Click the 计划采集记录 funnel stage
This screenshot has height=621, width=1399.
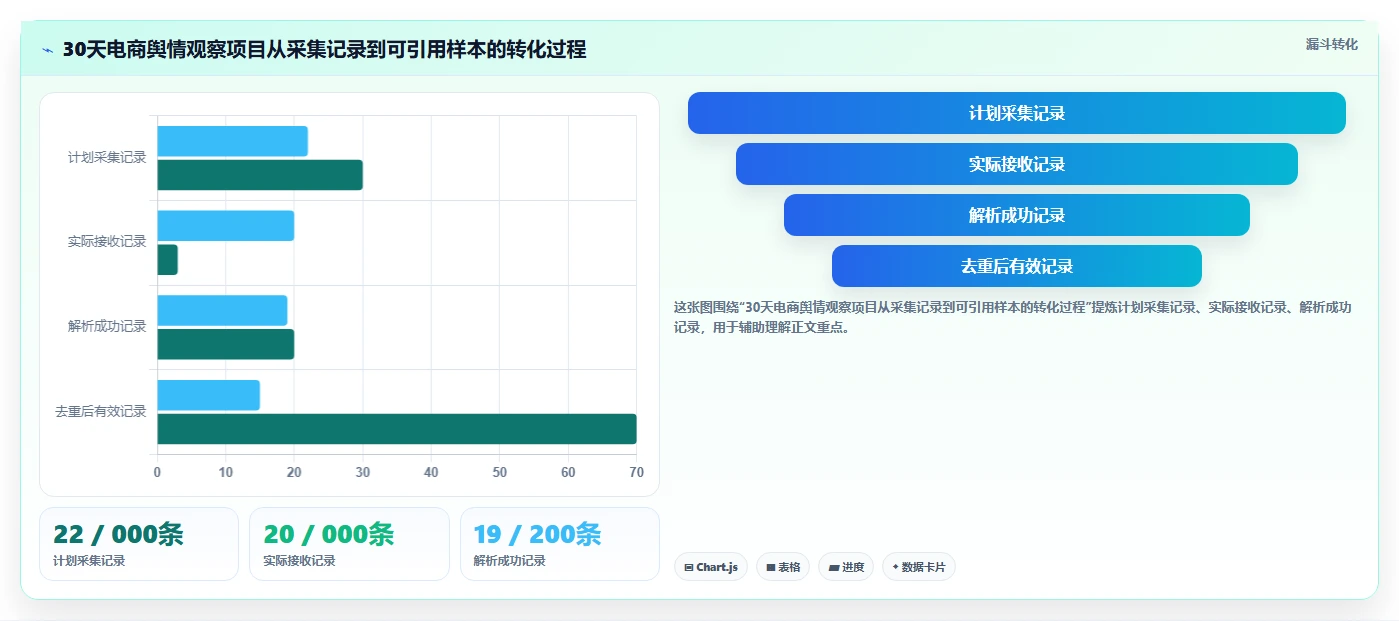coord(1017,113)
